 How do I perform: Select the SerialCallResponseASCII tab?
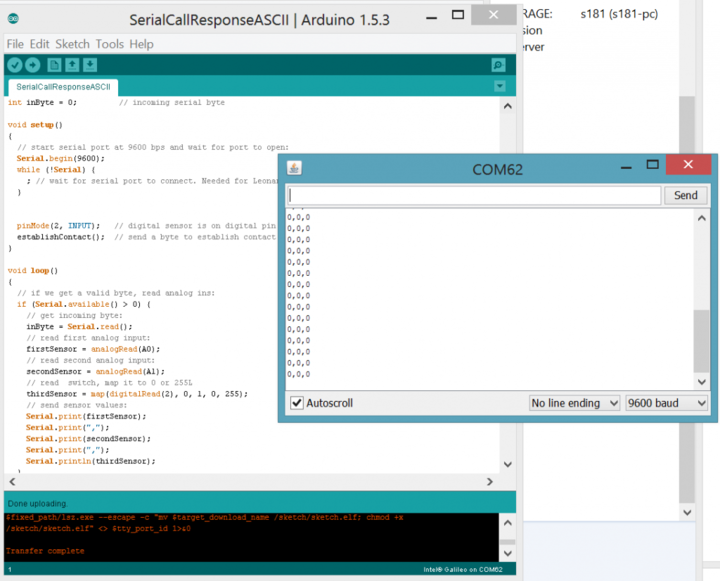pyautogui.click(x=63, y=87)
